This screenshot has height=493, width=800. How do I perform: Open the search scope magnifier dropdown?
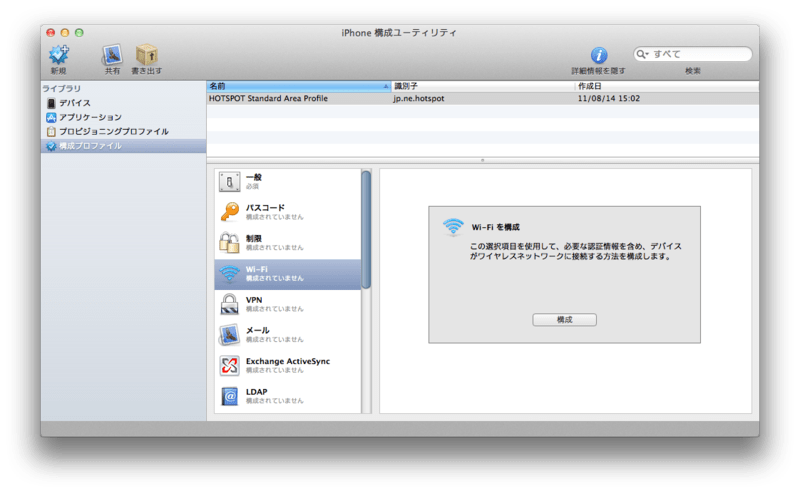(643, 54)
